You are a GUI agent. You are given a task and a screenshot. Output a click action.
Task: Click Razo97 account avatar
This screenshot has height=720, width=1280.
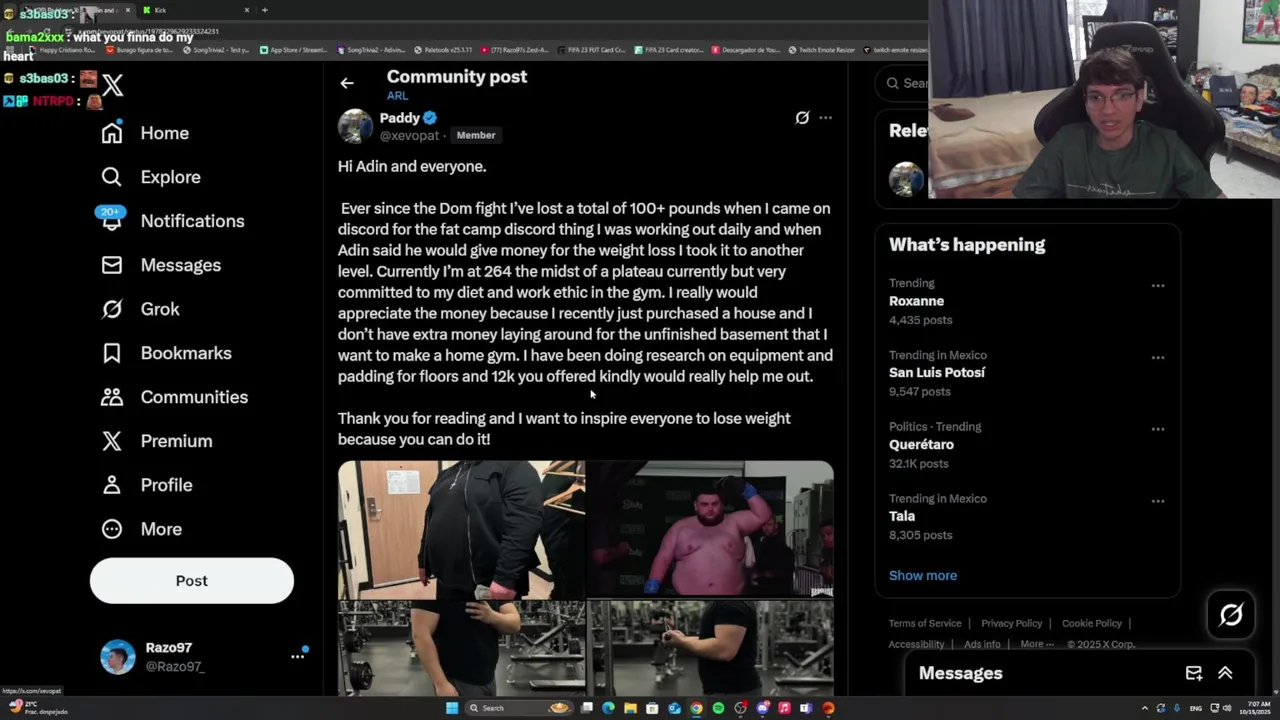[118, 657]
